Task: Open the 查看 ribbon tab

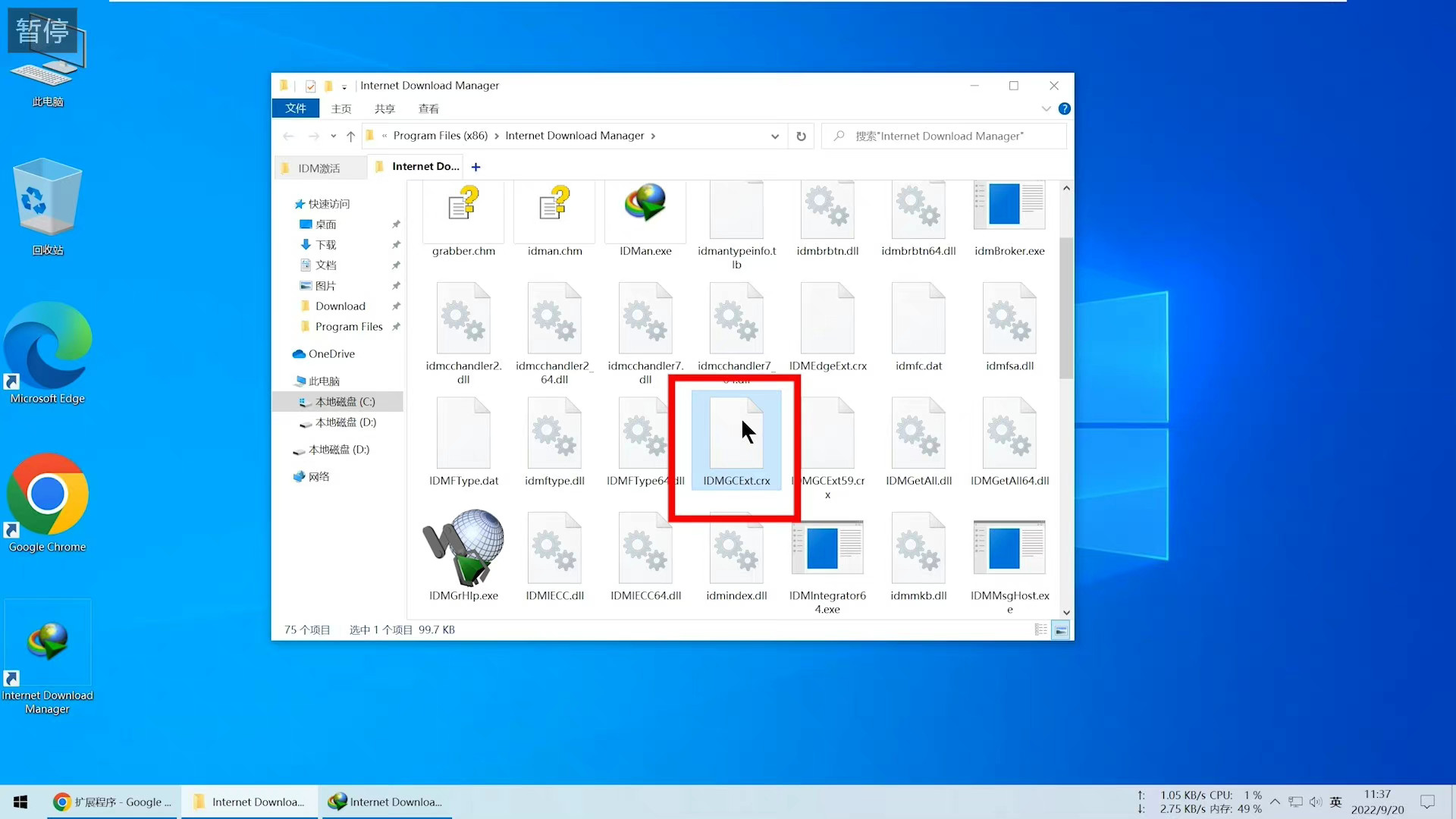Action: (x=428, y=109)
